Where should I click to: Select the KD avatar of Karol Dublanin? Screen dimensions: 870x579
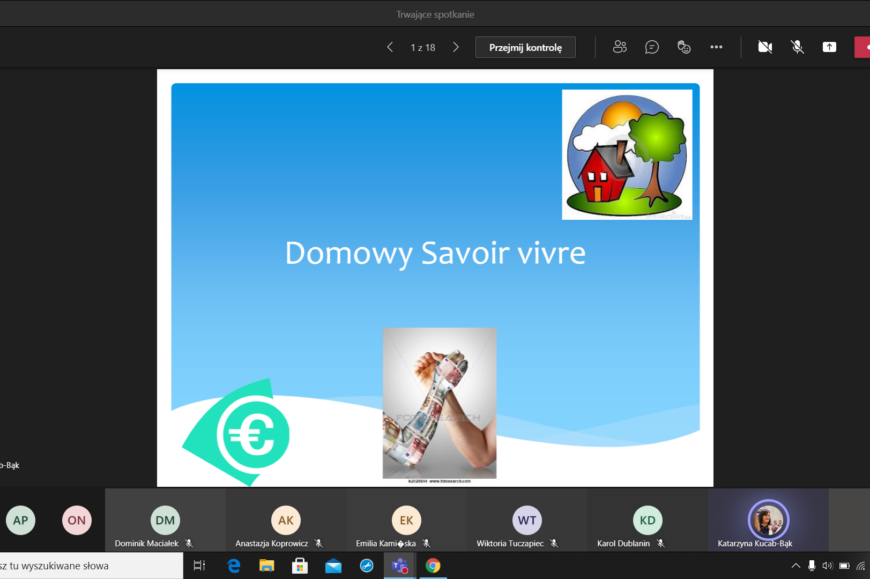648,520
